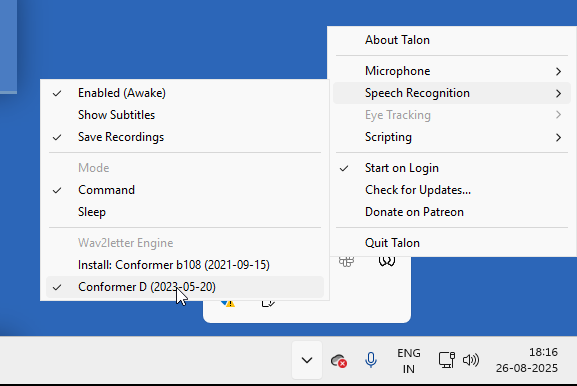Expand the Scripting submenu arrow

coord(558,138)
